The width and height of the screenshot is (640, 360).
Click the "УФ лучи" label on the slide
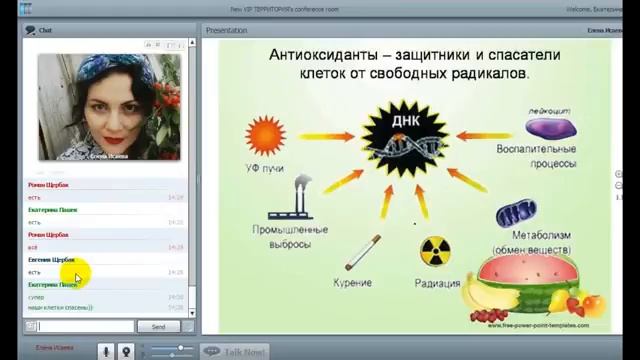pos(264,168)
